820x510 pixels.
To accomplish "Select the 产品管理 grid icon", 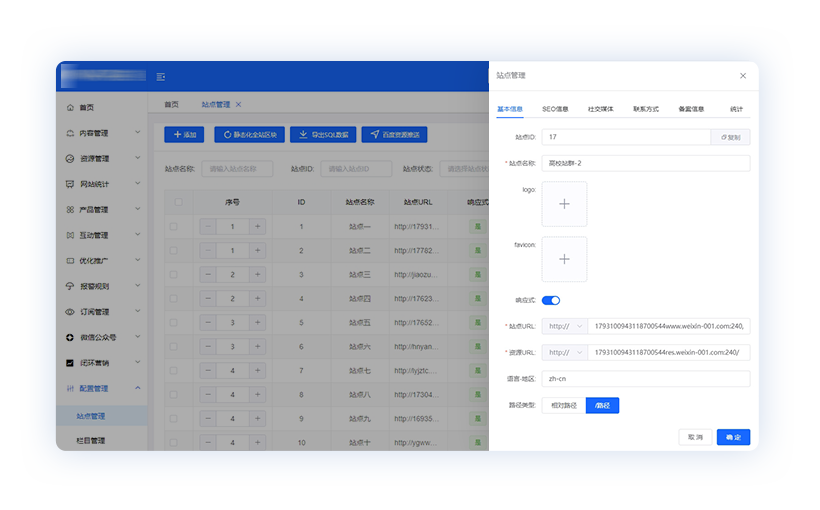I will (x=70, y=210).
